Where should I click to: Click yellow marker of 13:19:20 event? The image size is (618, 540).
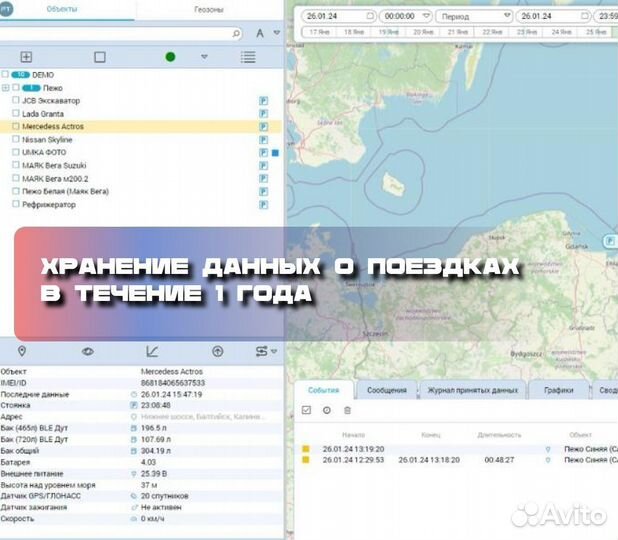(306, 449)
